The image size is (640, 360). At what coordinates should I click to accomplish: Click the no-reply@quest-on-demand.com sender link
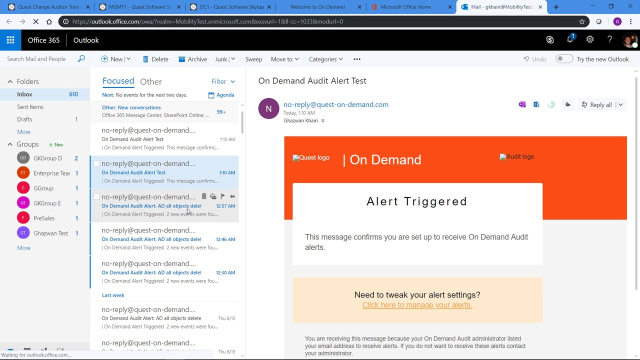point(336,104)
